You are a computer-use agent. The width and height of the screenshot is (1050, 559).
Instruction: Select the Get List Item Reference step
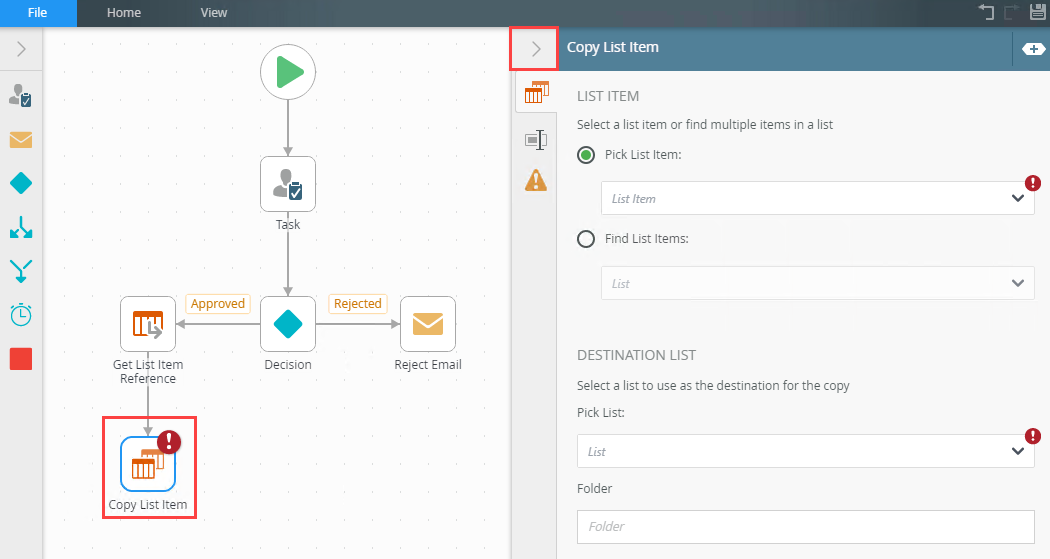pos(148,324)
